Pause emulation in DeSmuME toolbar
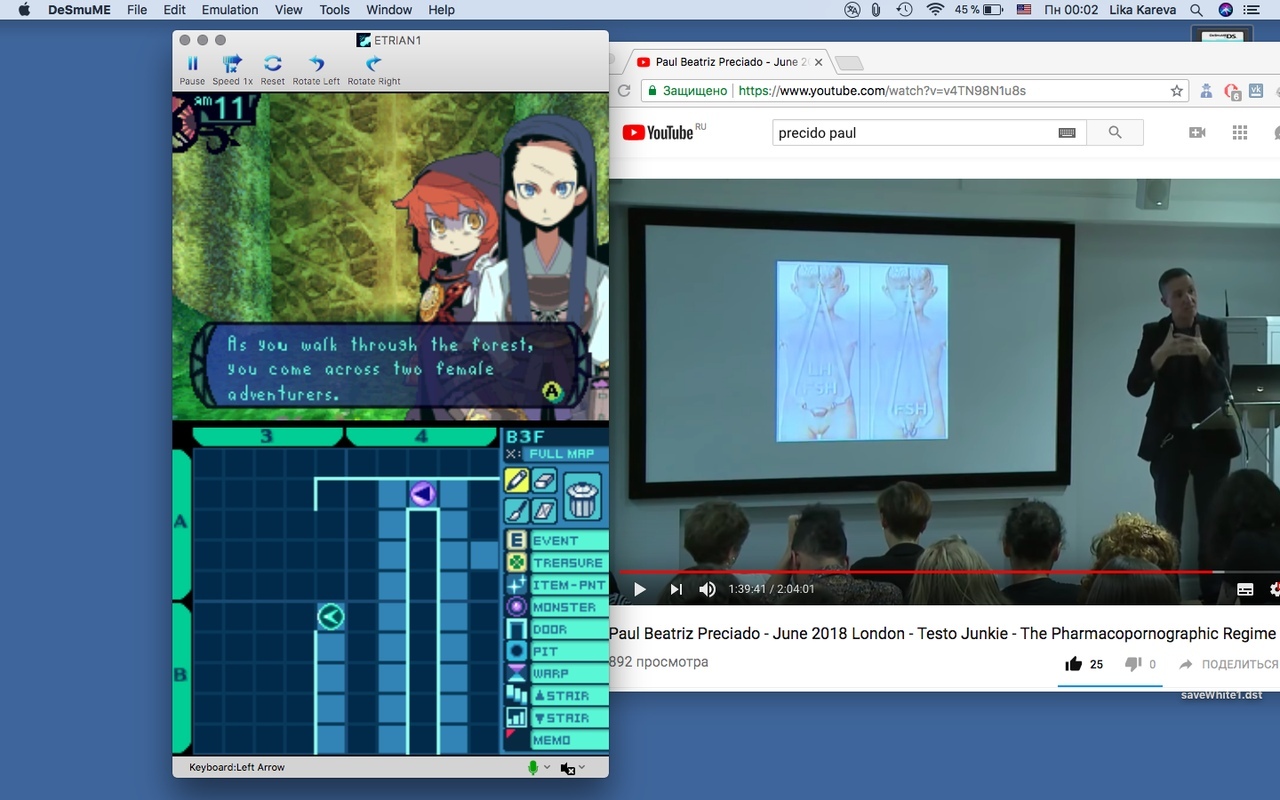The height and width of the screenshot is (800, 1280). point(192,69)
